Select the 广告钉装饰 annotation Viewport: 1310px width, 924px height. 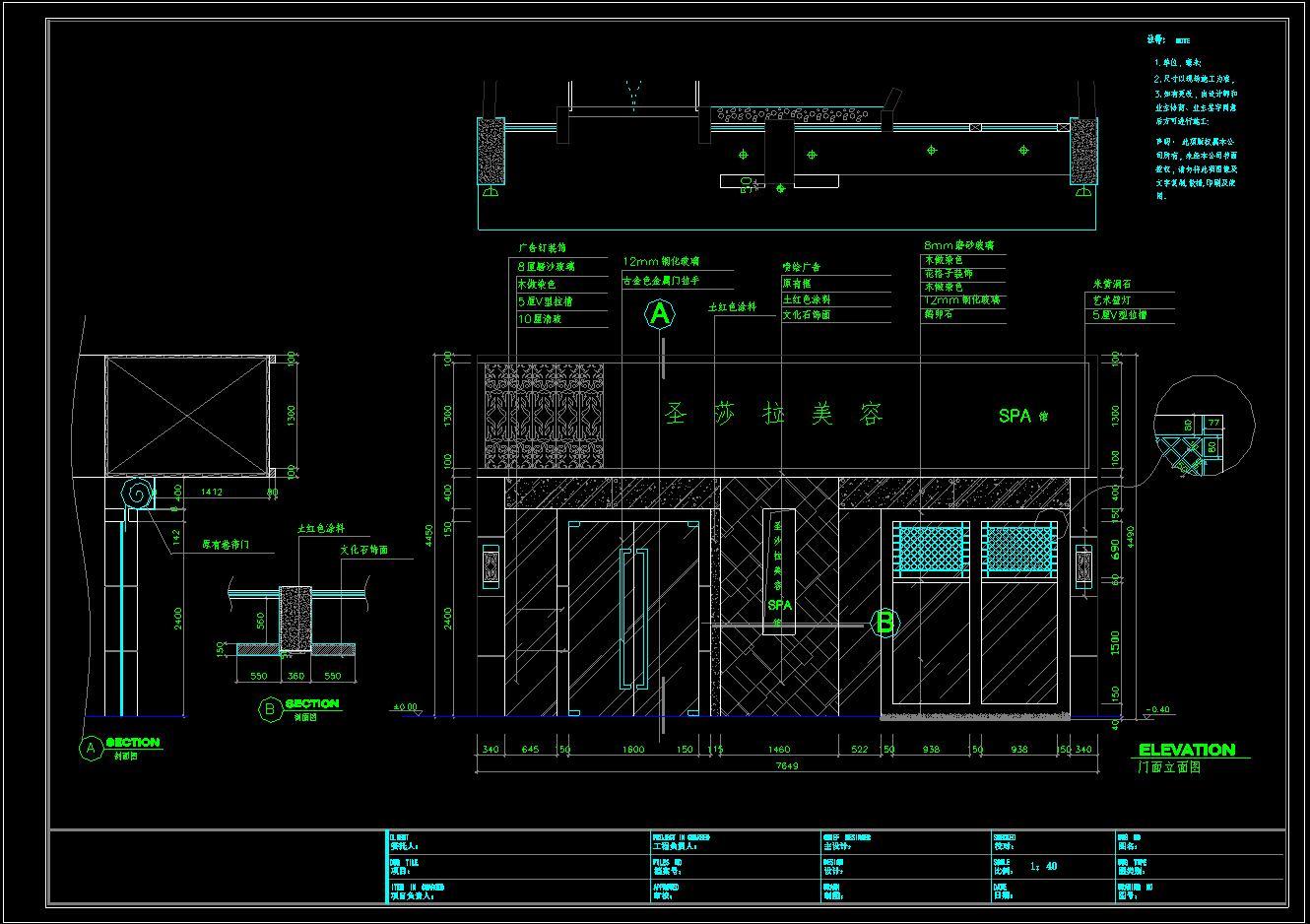[543, 248]
